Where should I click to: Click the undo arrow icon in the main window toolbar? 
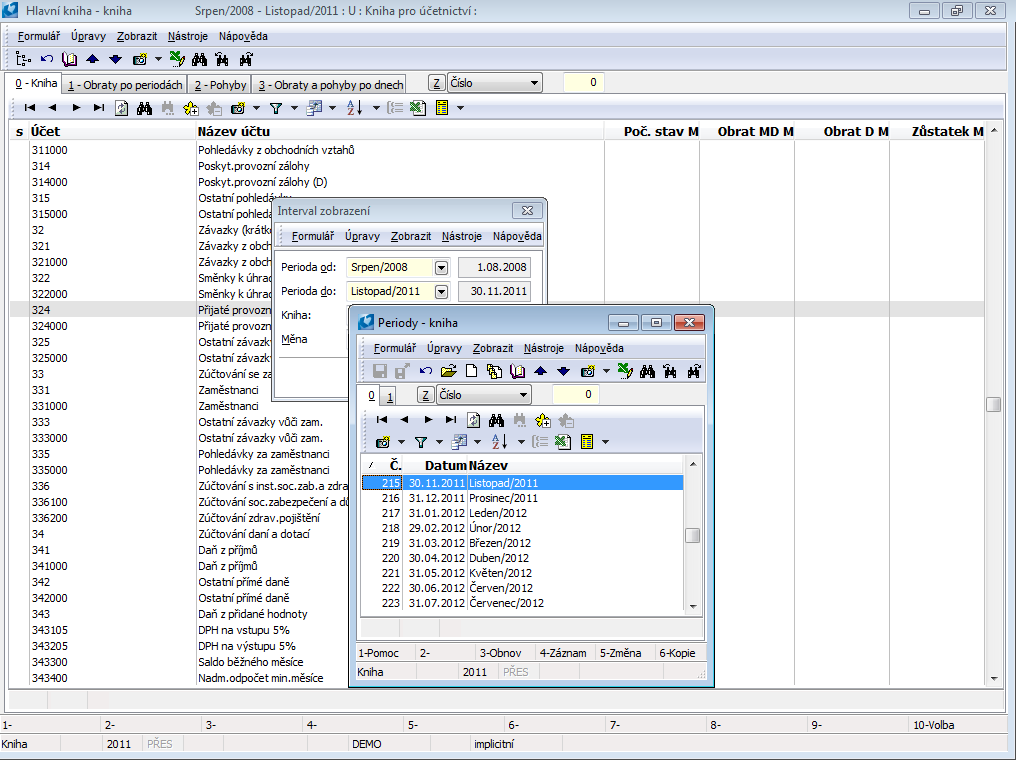[x=47, y=59]
